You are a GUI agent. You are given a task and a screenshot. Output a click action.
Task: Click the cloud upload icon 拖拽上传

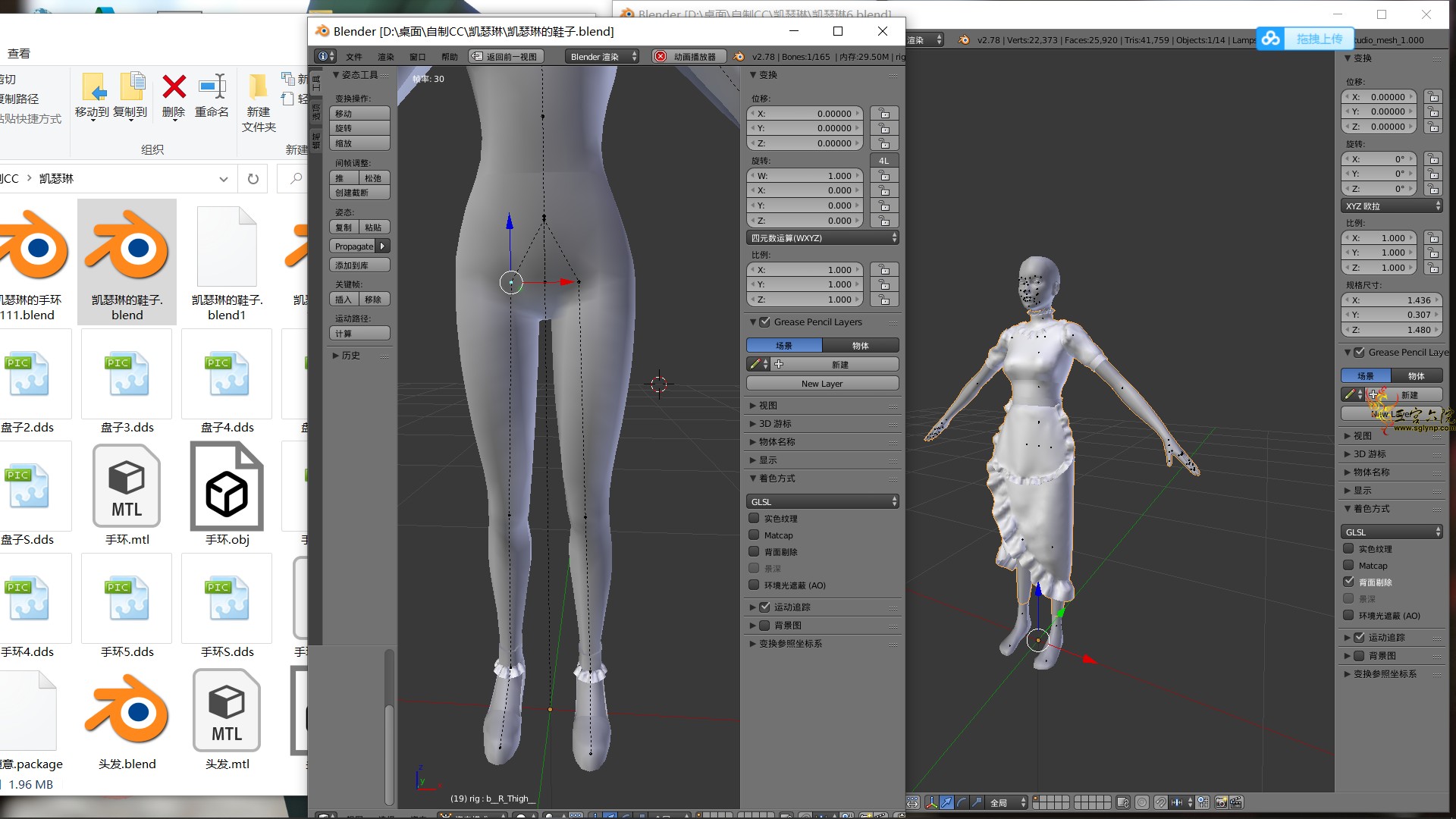pos(1272,39)
